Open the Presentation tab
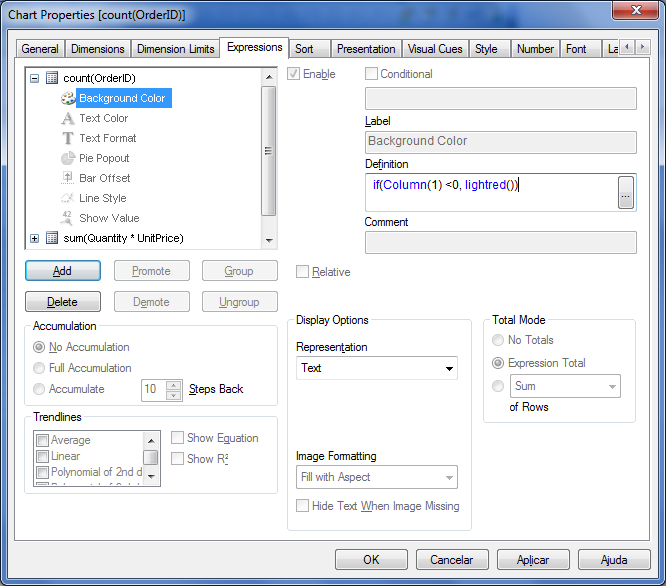This screenshot has width=666, height=586. point(366,49)
